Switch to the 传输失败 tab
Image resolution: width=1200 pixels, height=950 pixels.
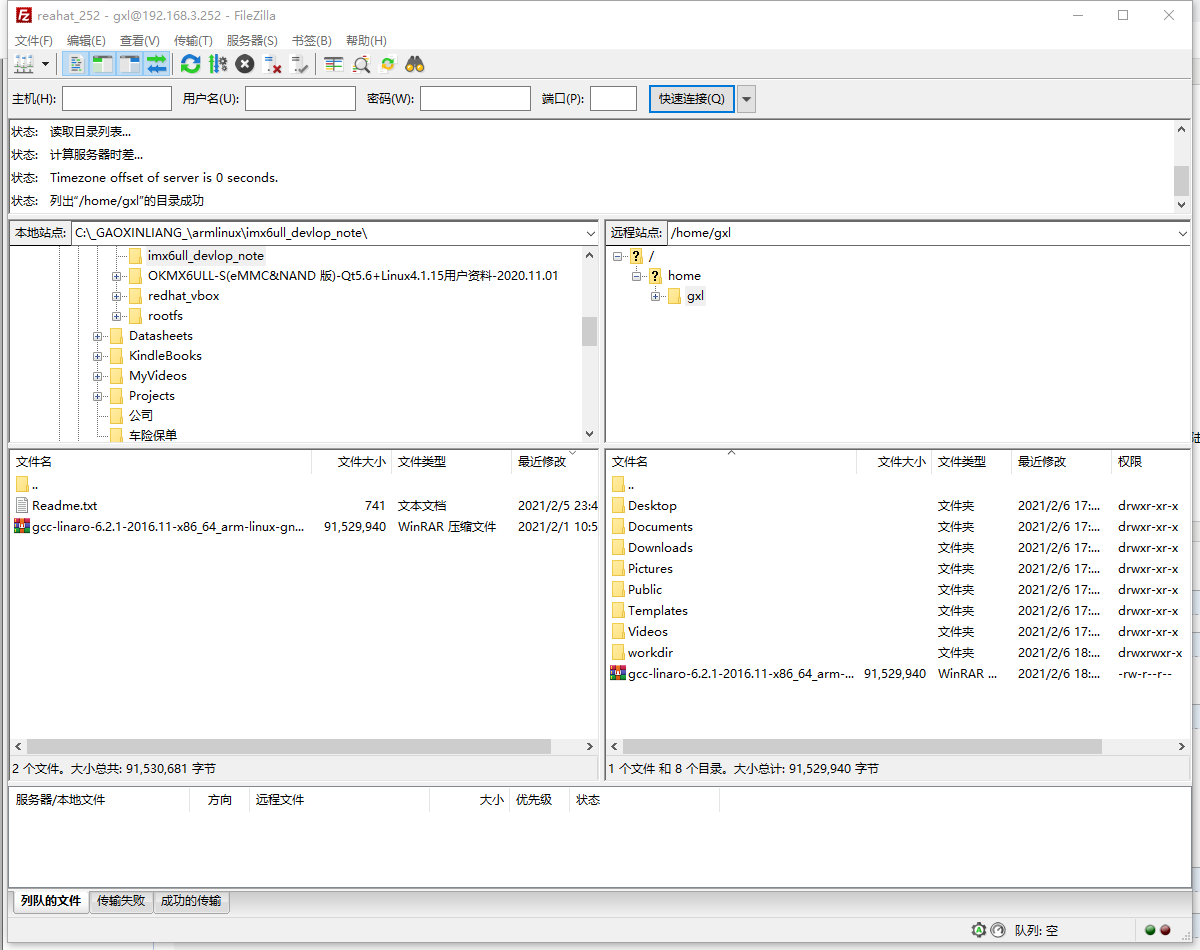pos(121,901)
